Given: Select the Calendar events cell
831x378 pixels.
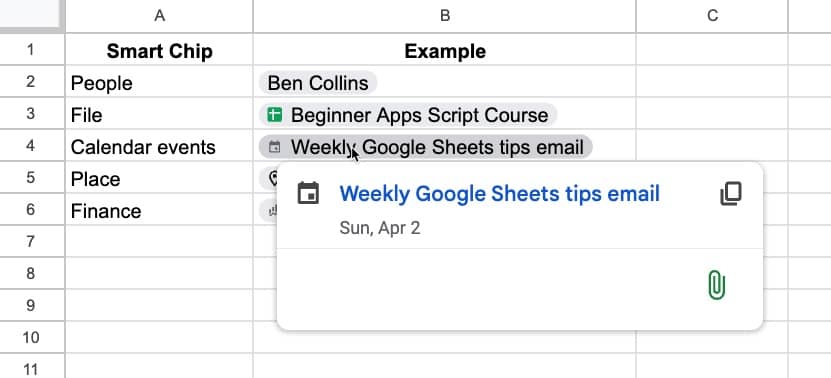Looking at the screenshot, I should tap(159, 147).
